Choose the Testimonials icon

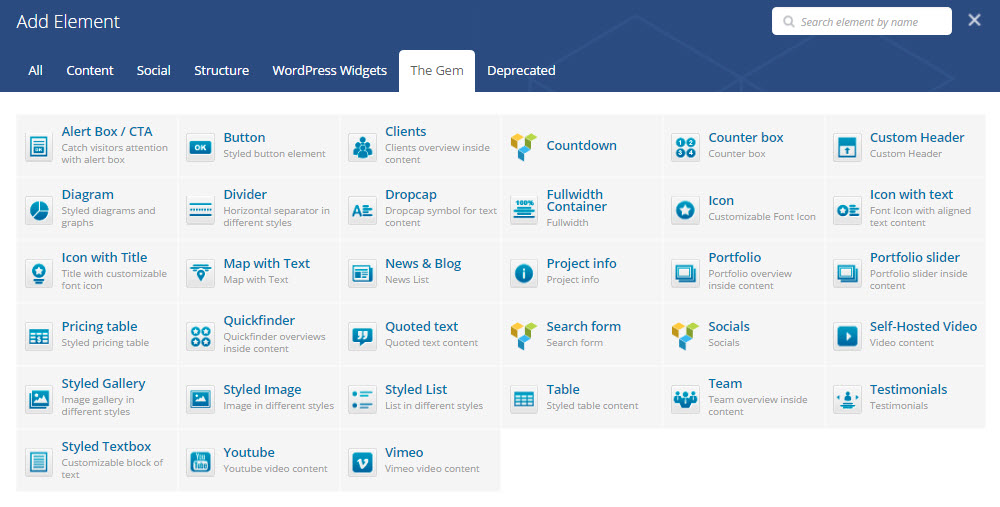coord(847,399)
